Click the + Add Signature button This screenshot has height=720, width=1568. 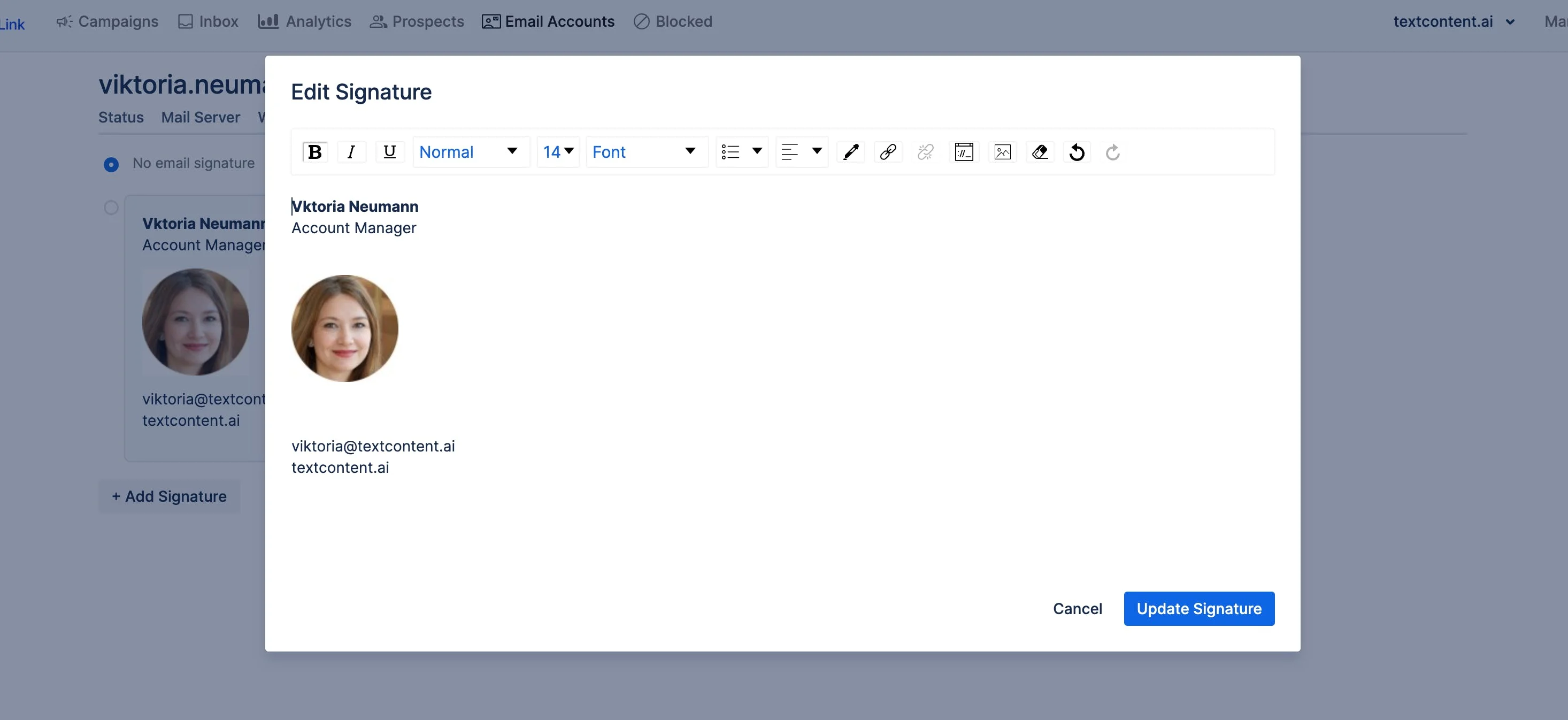[169, 496]
